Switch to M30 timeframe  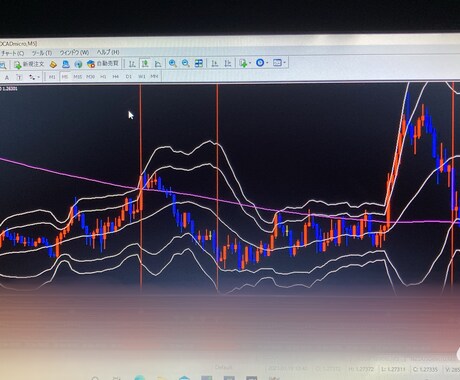[90, 77]
